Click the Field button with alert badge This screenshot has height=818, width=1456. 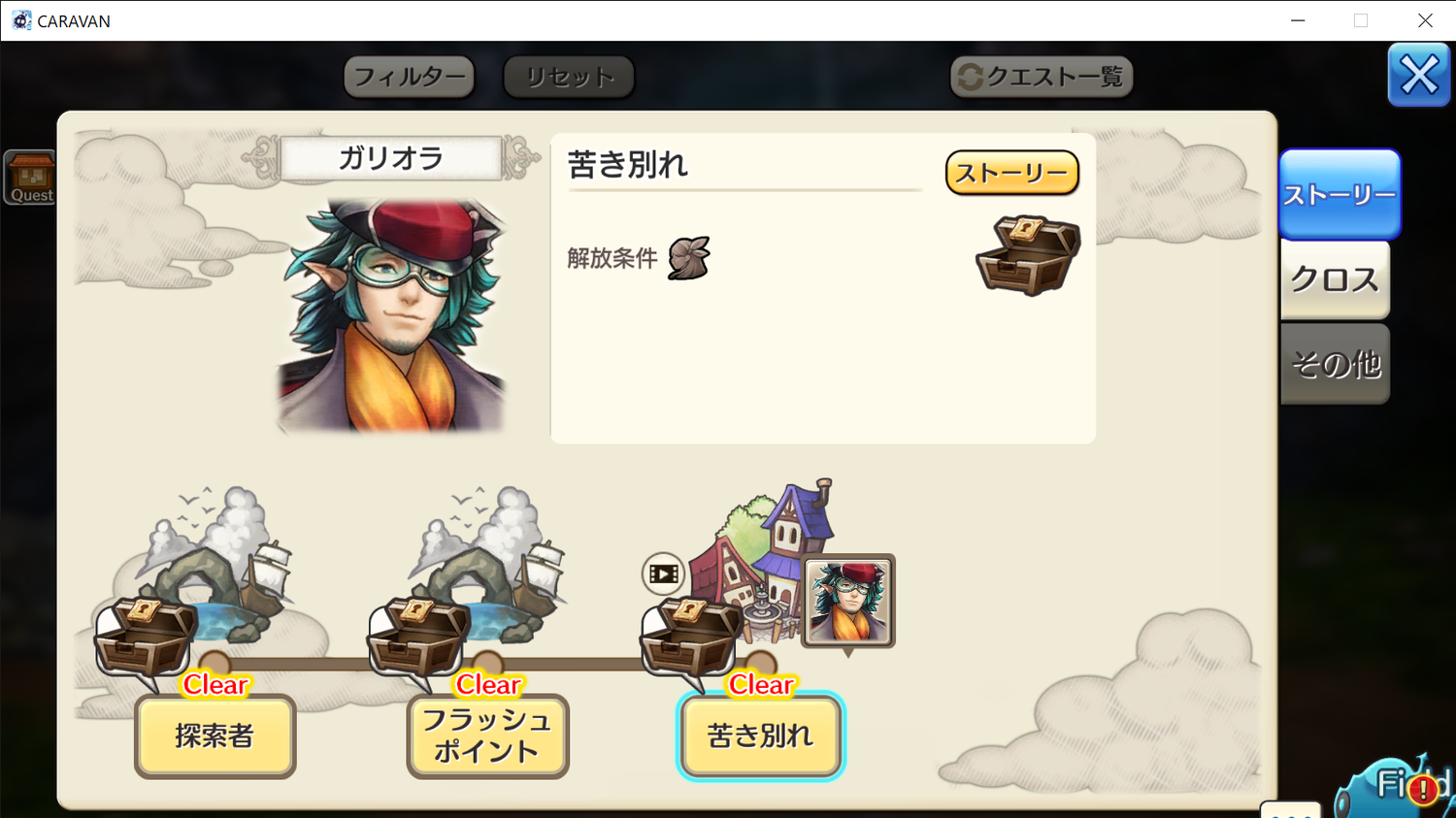(1398, 784)
